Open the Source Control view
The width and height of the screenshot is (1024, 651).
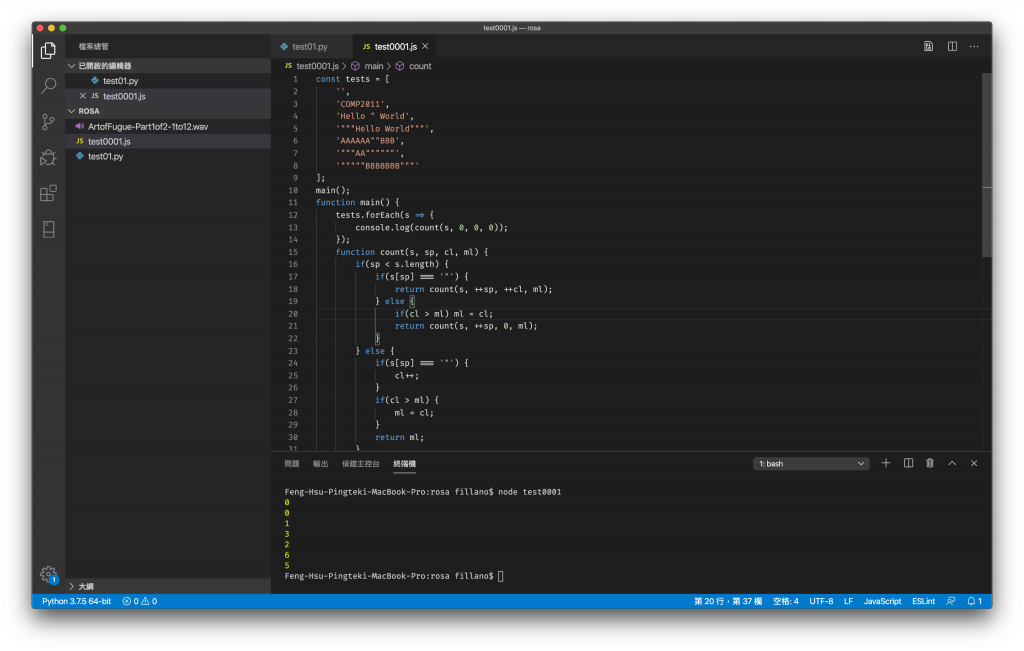pyautogui.click(x=48, y=122)
